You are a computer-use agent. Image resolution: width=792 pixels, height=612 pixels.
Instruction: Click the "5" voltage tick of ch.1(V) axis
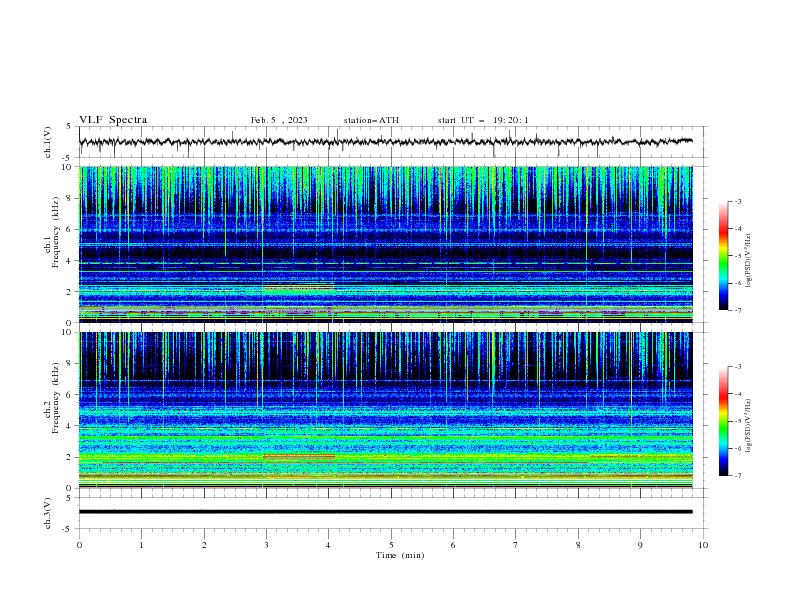[x=69, y=126]
